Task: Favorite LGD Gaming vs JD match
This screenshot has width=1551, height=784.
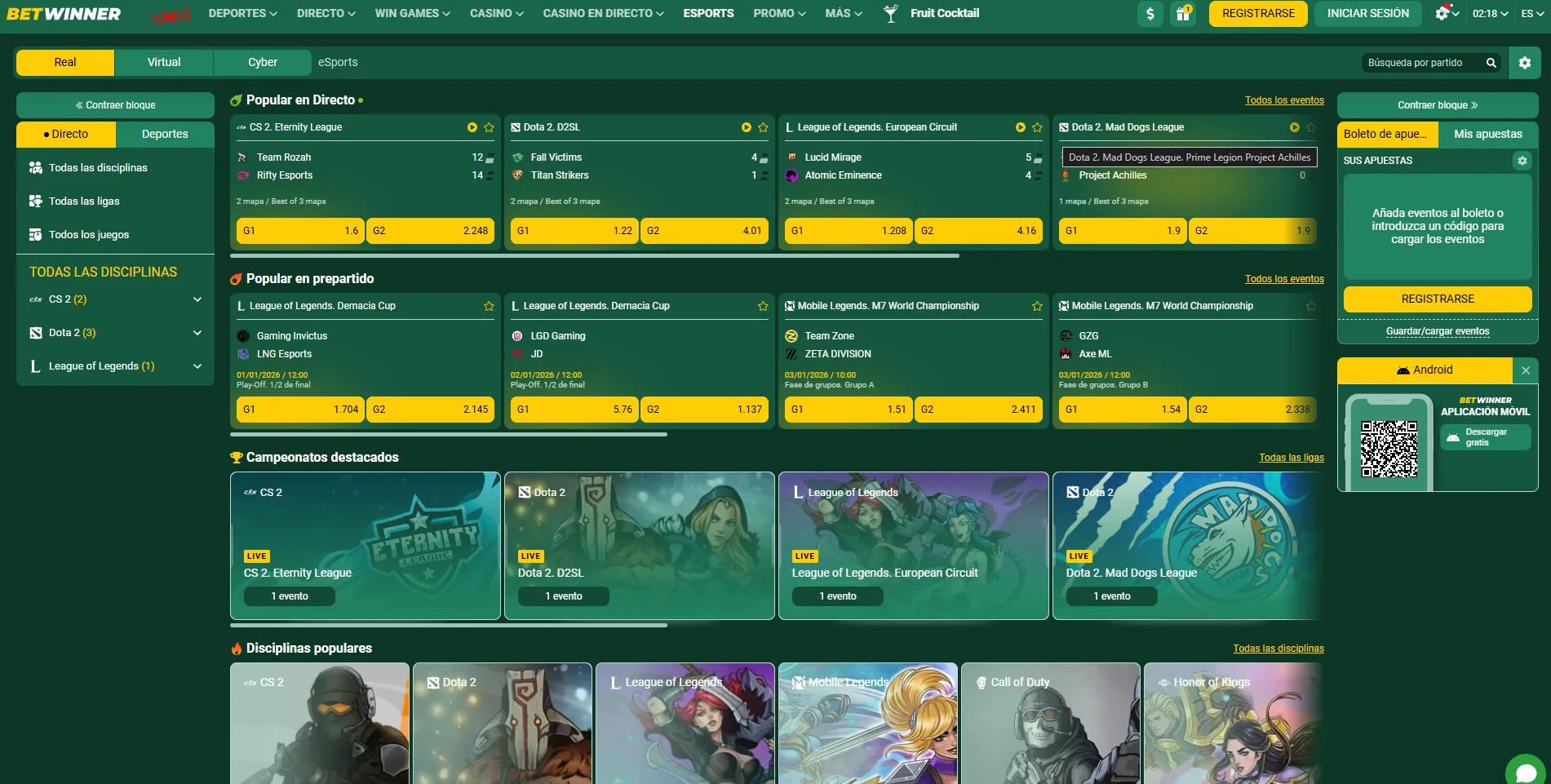Action: (x=763, y=306)
